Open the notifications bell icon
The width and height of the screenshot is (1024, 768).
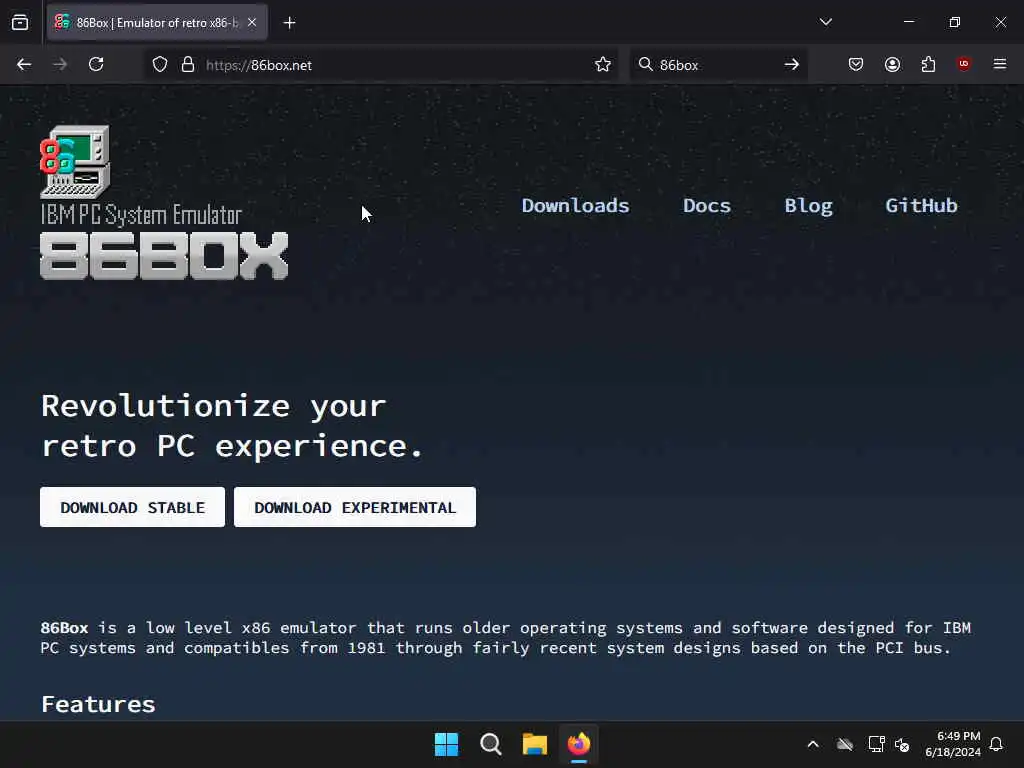[997, 744]
